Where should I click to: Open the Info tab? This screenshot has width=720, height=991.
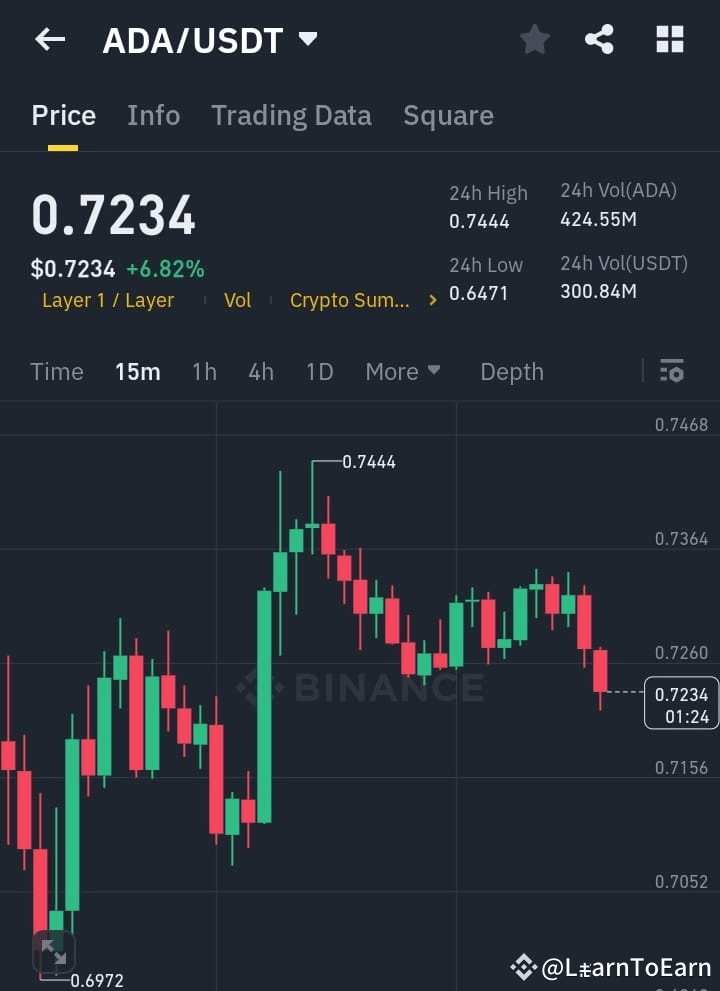[153, 115]
